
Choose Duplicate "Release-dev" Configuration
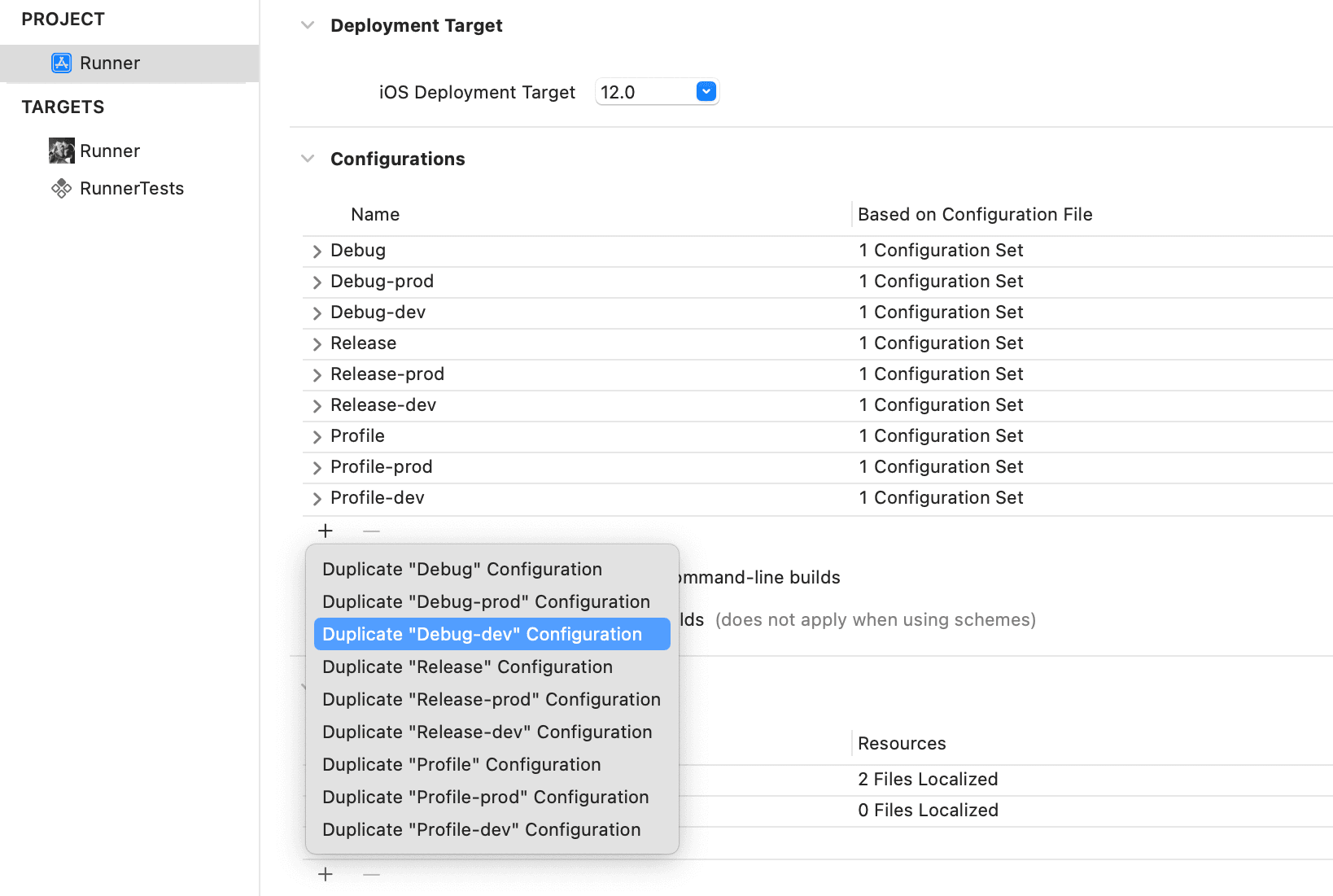tap(492, 732)
